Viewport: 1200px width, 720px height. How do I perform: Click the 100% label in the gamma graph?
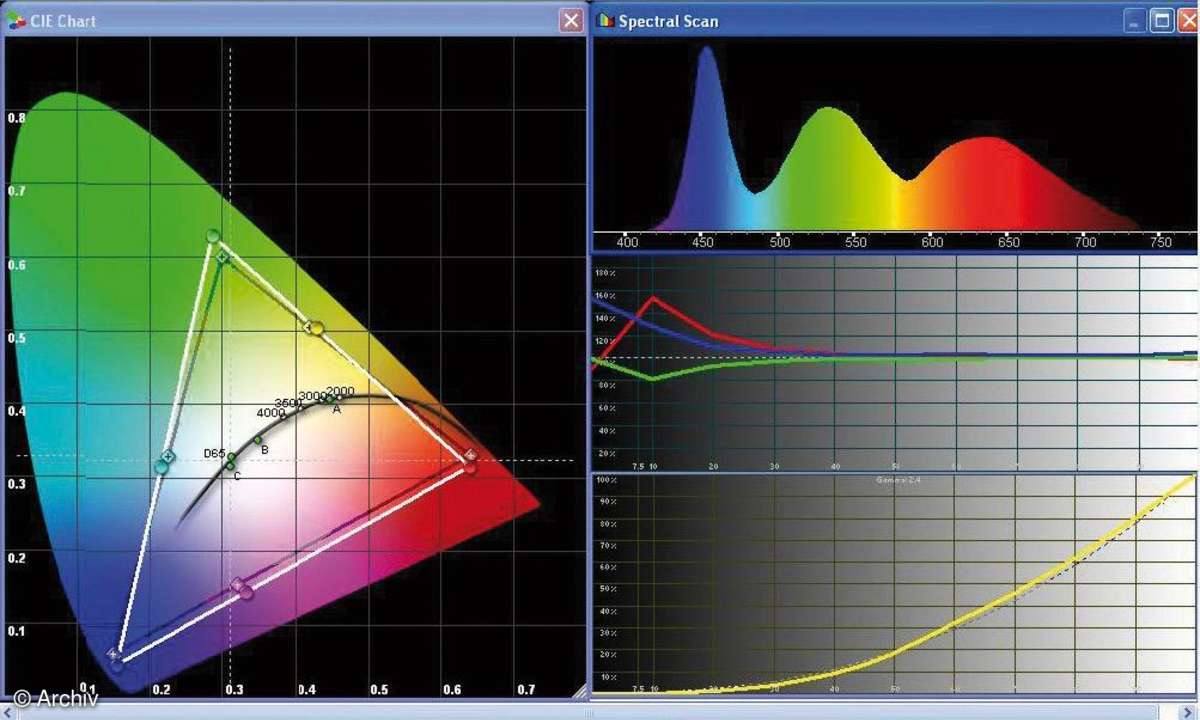[x=605, y=481]
